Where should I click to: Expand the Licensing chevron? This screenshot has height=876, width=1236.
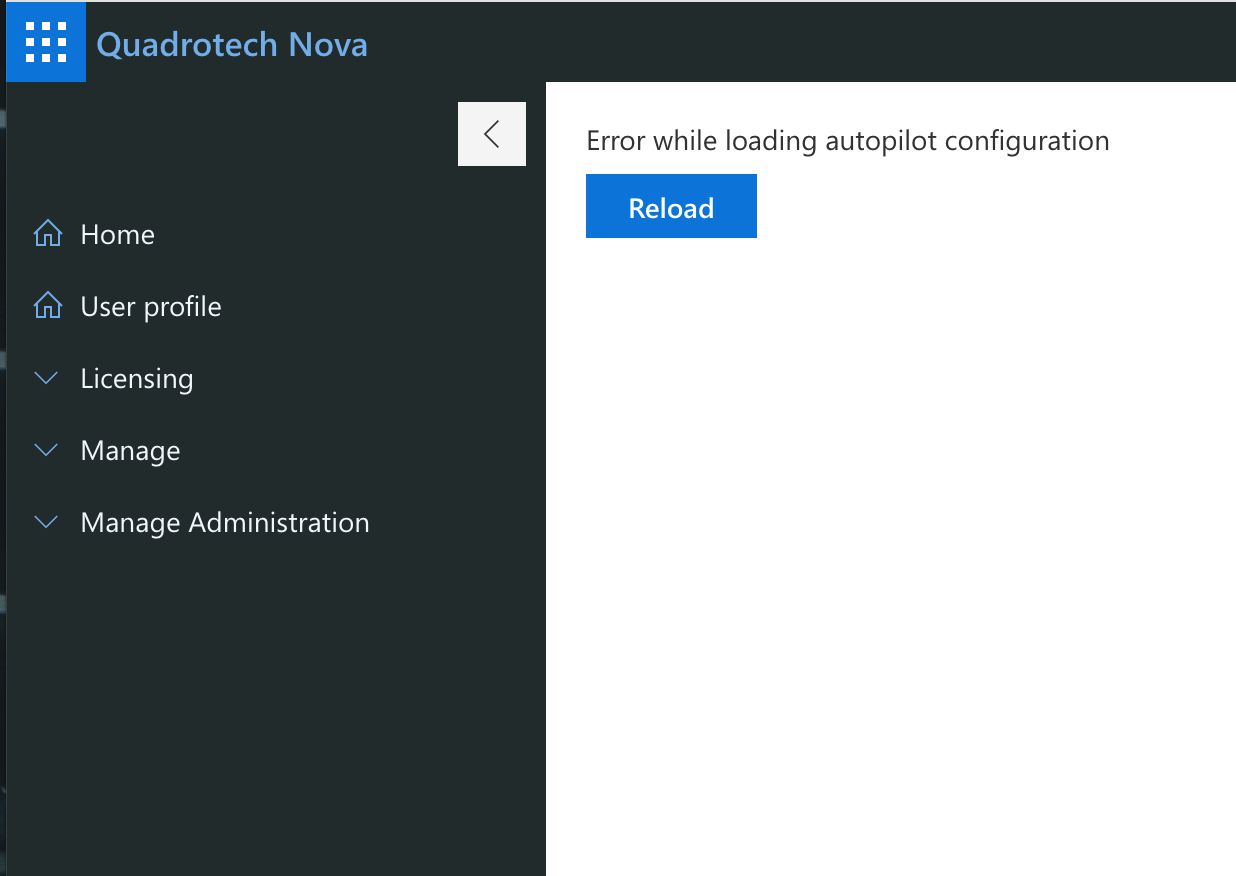pos(47,378)
